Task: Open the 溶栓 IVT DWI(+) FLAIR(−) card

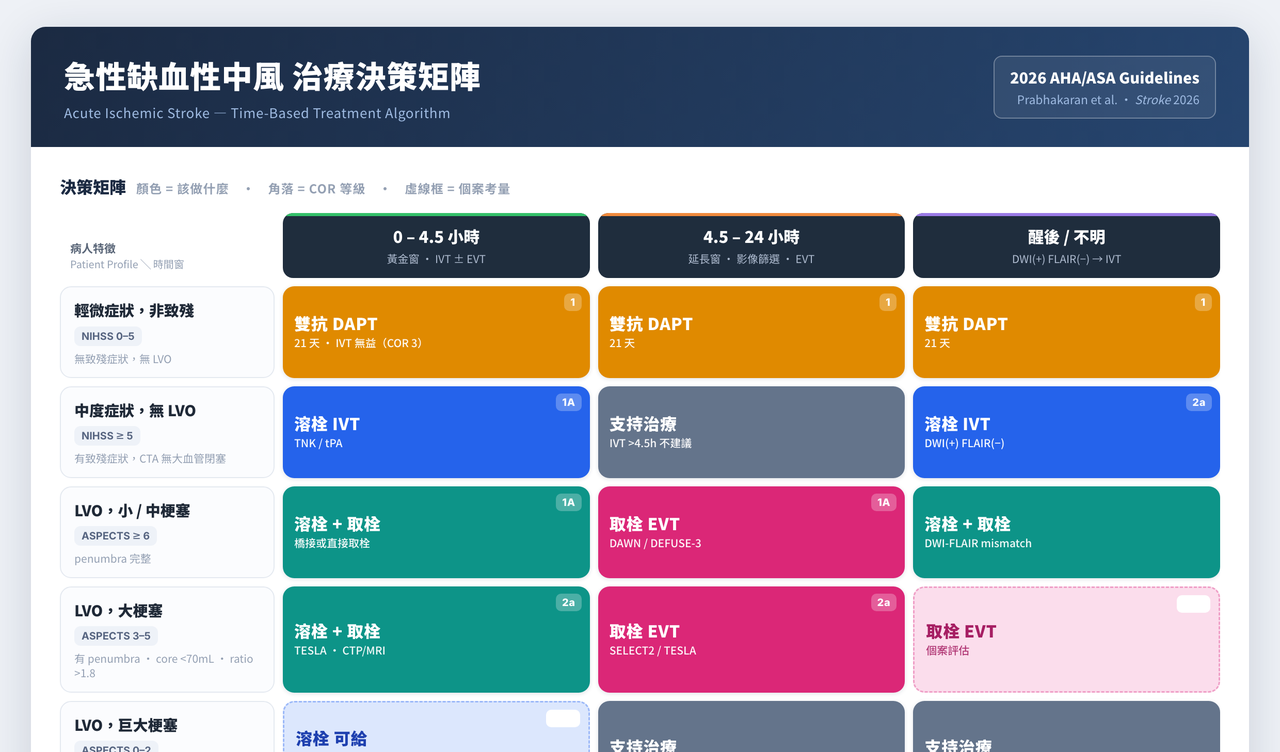Action: click(x=1066, y=432)
